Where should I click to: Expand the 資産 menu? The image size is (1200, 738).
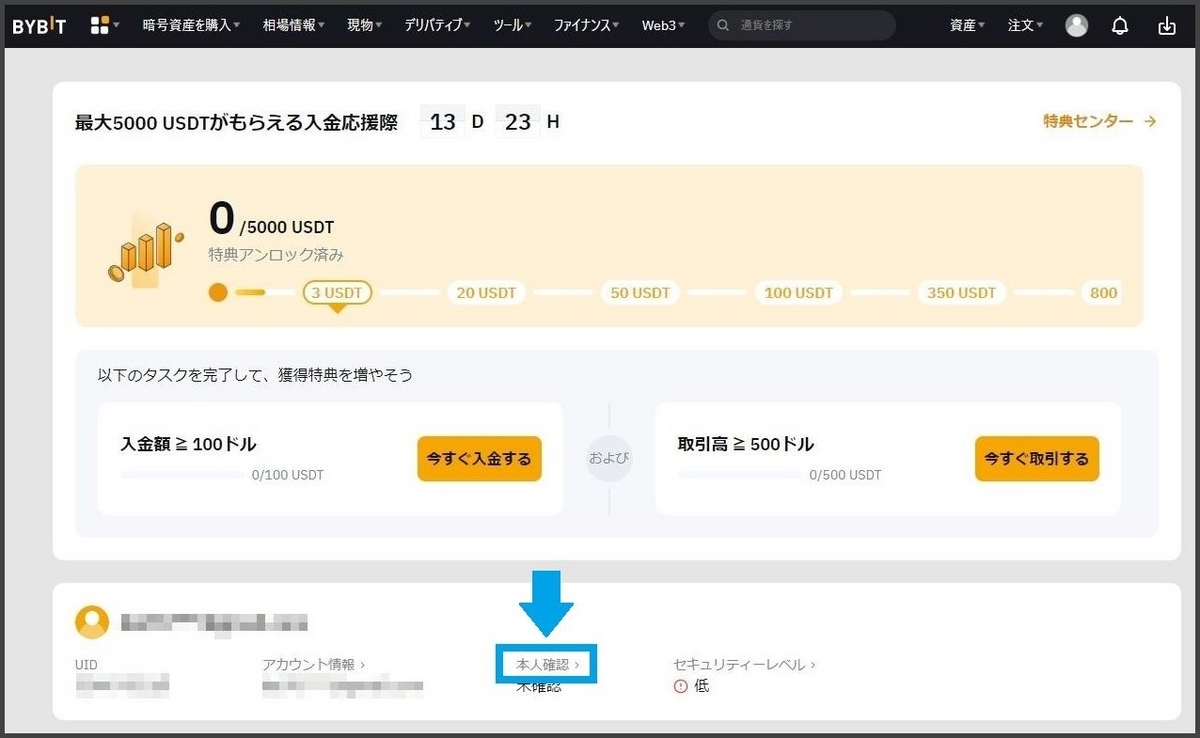968,26
